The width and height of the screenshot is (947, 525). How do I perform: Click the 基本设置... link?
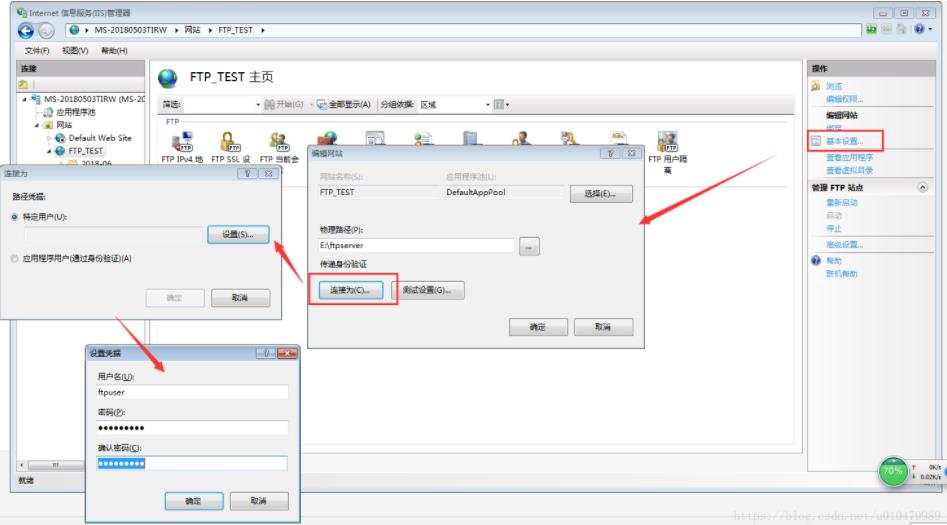pyautogui.click(x=844, y=141)
